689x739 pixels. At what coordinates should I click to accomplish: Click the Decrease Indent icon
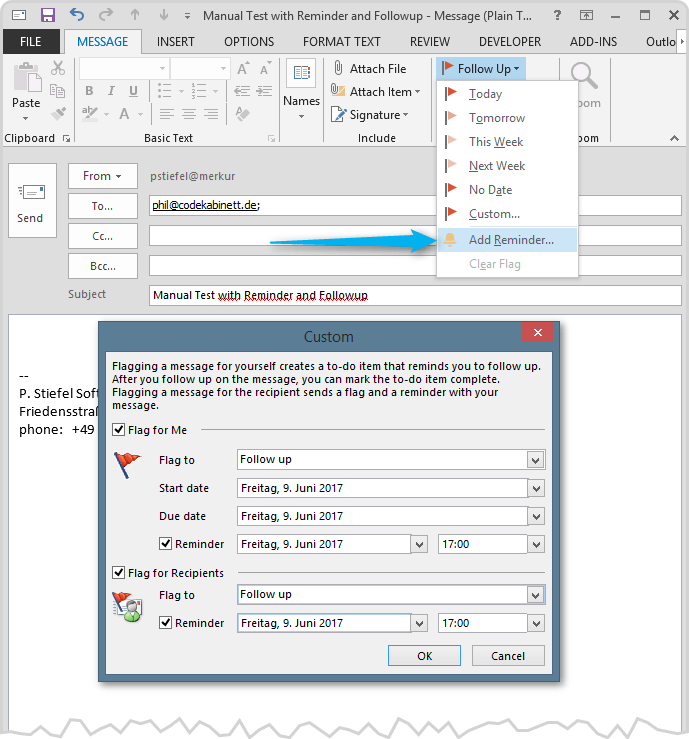pyautogui.click(x=242, y=90)
